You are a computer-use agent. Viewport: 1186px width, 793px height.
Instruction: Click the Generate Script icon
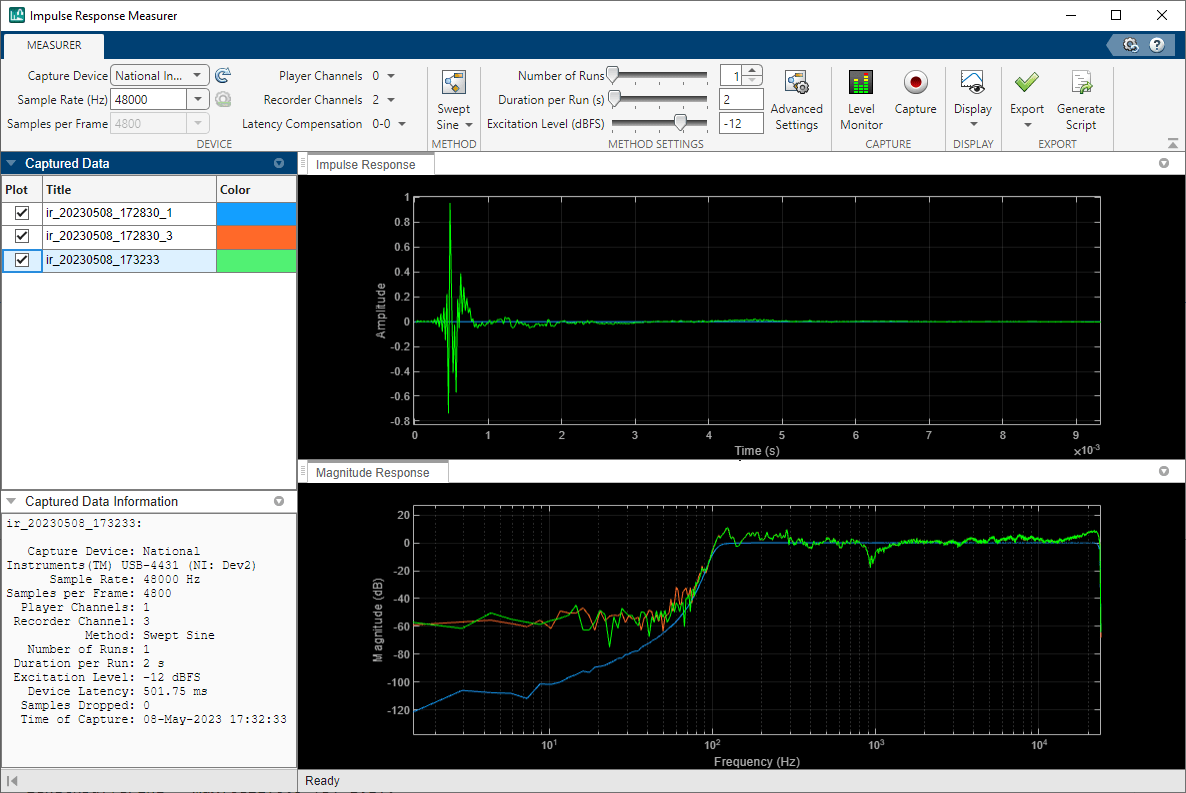click(x=1081, y=97)
